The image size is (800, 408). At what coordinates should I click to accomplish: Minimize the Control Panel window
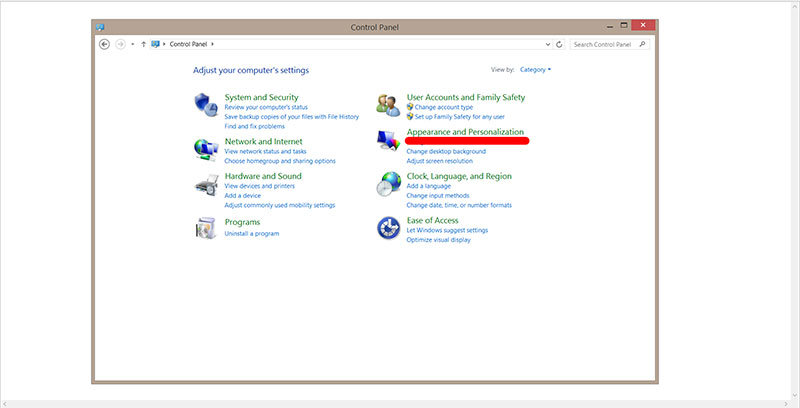pyautogui.click(x=610, y=27)
